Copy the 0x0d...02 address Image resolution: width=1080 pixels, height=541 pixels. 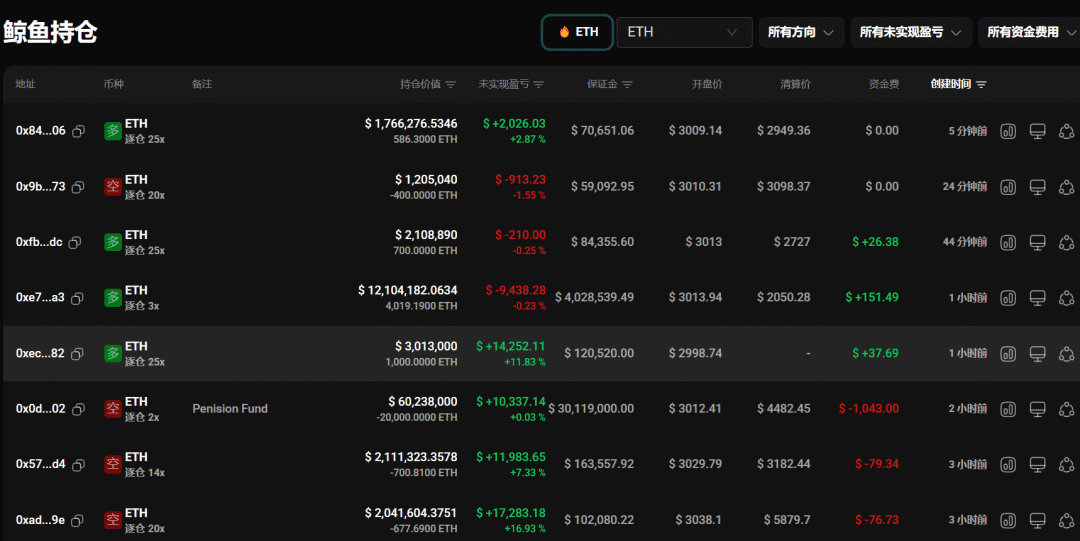[x=78, y=409]
